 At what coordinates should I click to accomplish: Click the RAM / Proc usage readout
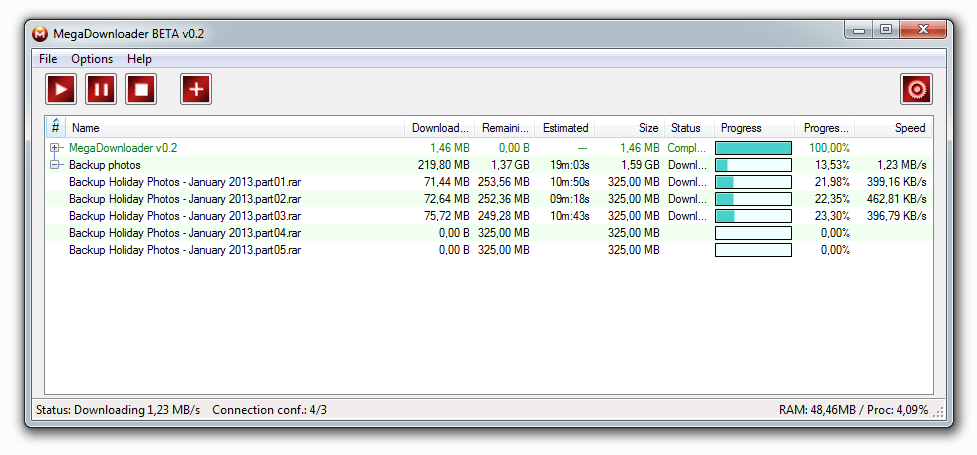pos(854,410)
